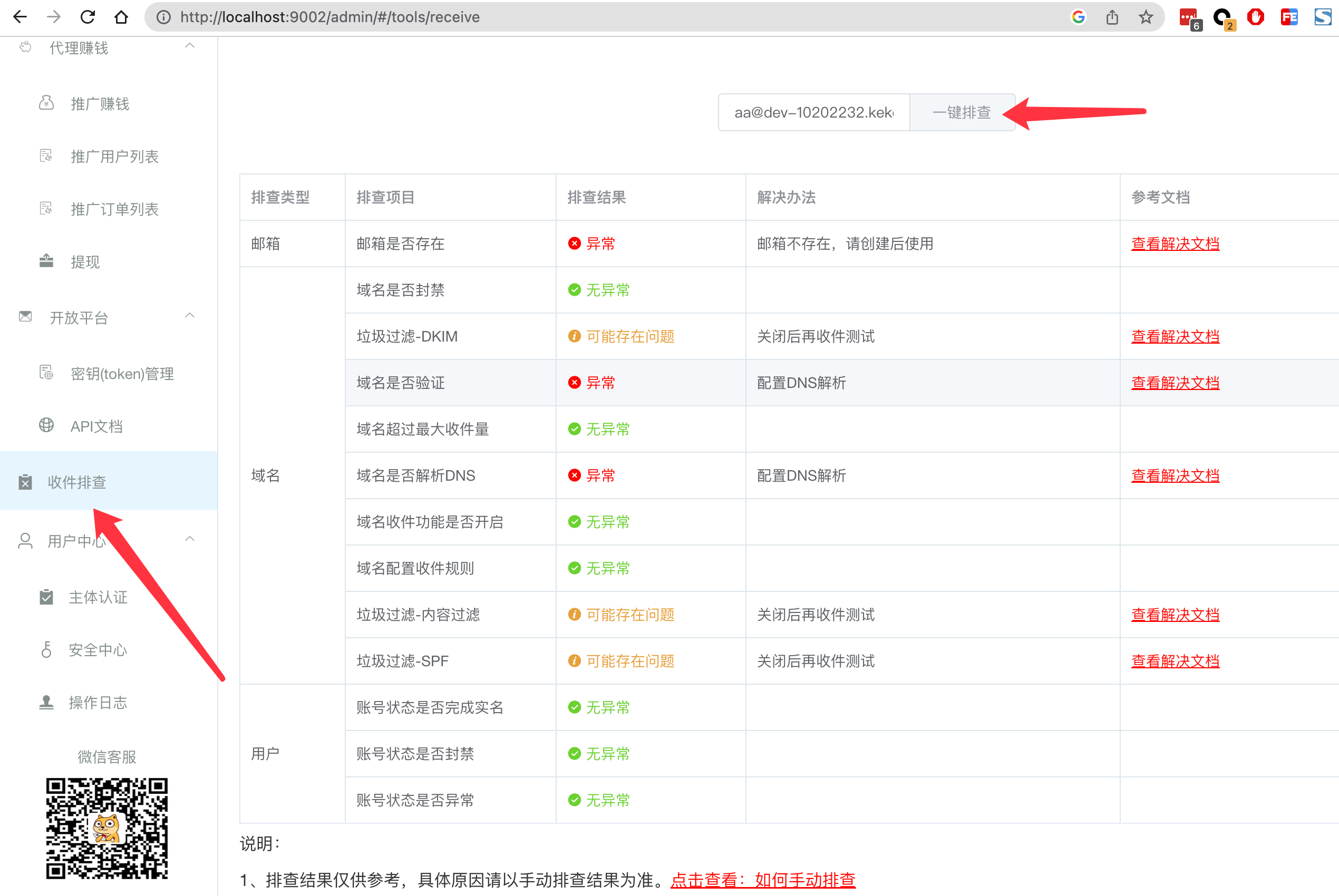Click the browser address bar URL

(x=330, y=17)
